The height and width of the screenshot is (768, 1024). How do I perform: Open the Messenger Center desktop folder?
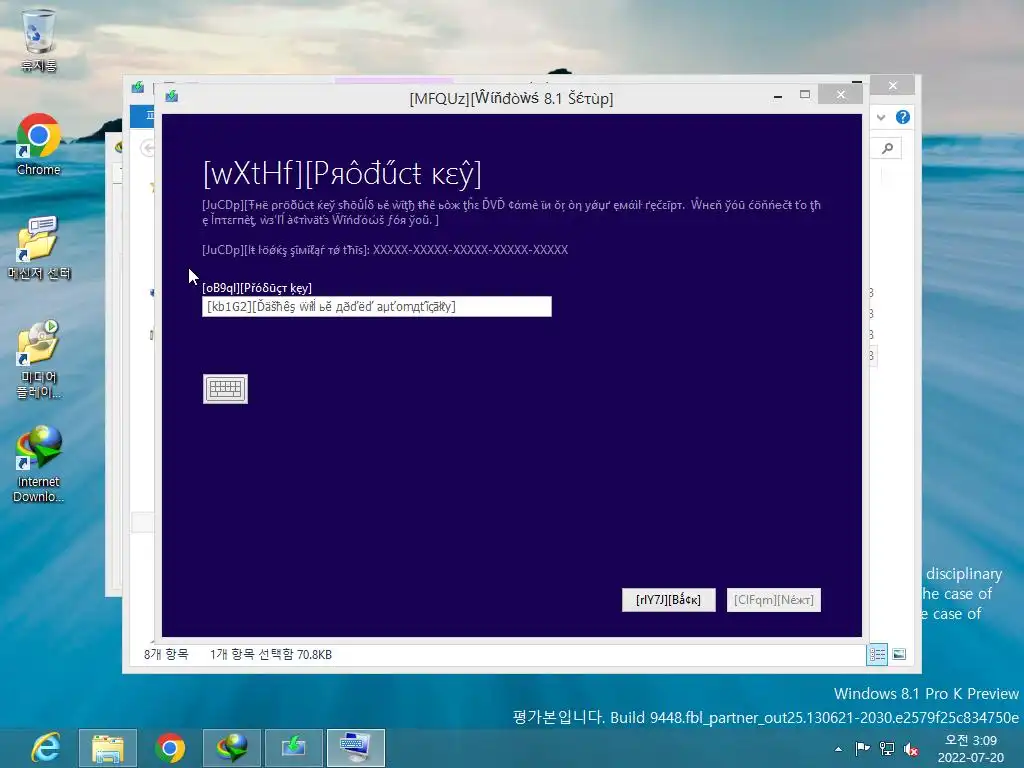(39, 248)
